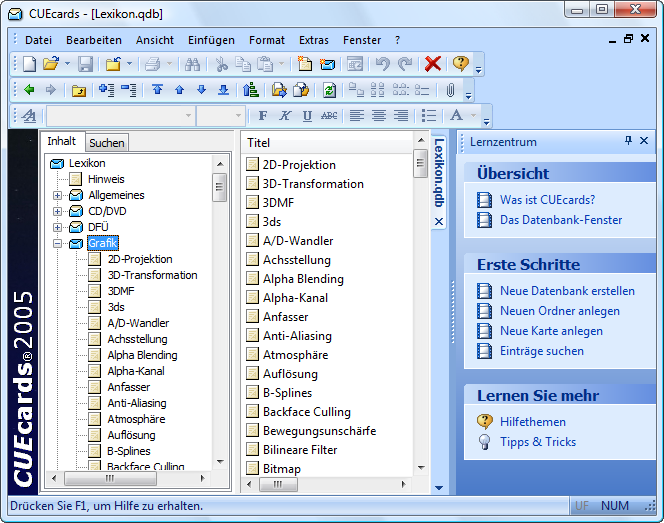Click the paperclip attachment icon
This screenshot has width=664, height=523.
[x=451, y=90]
